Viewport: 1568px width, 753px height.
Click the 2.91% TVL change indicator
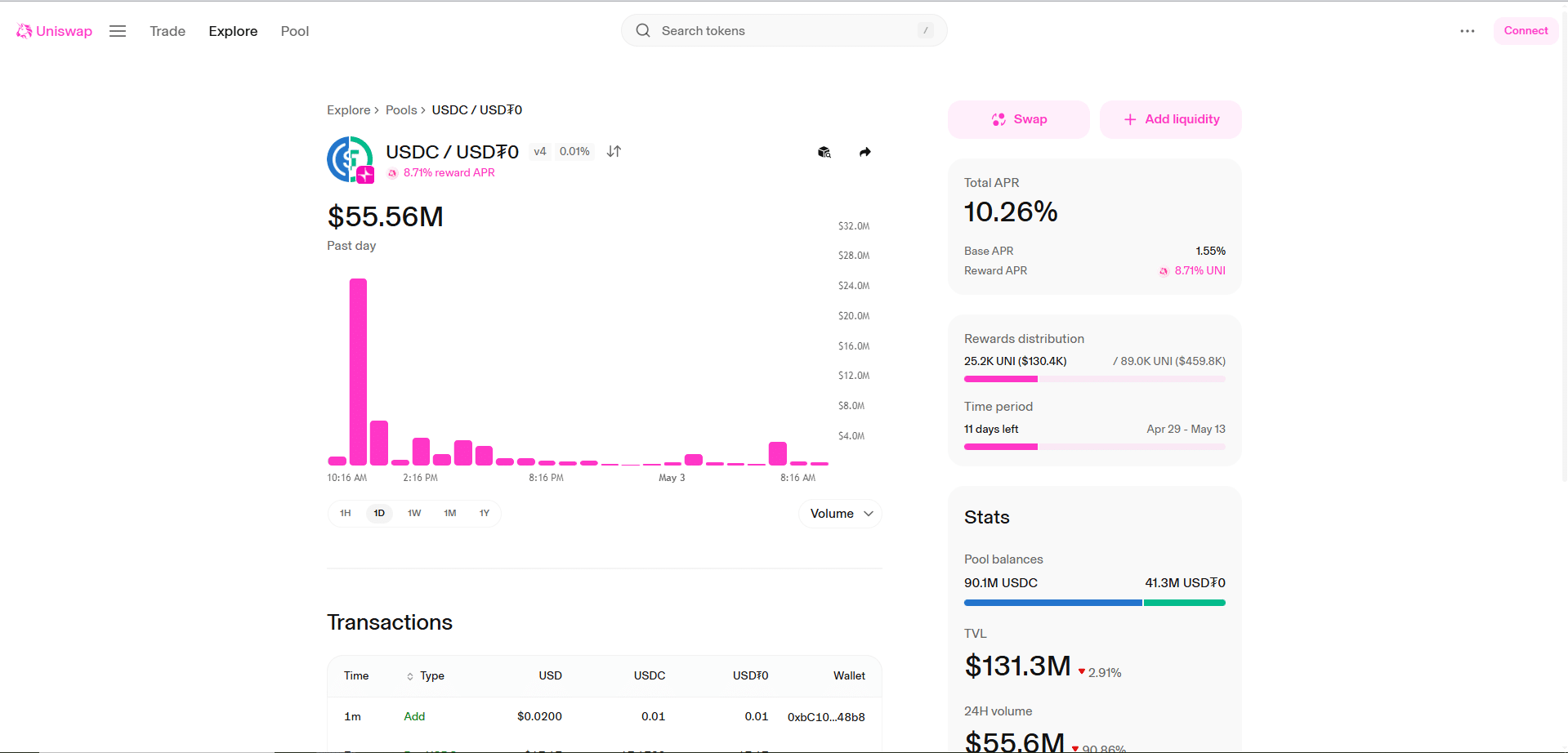[x=1099, y=673]
